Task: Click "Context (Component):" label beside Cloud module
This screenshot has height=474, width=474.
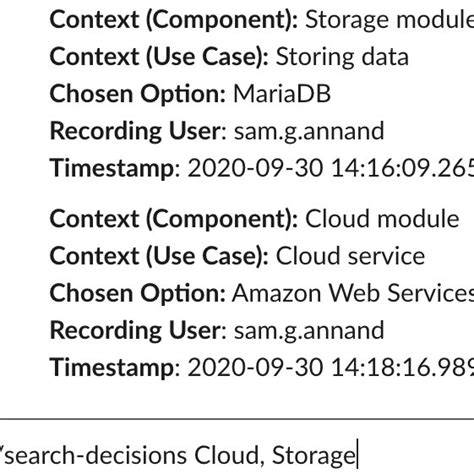Action: coord(174,219)
